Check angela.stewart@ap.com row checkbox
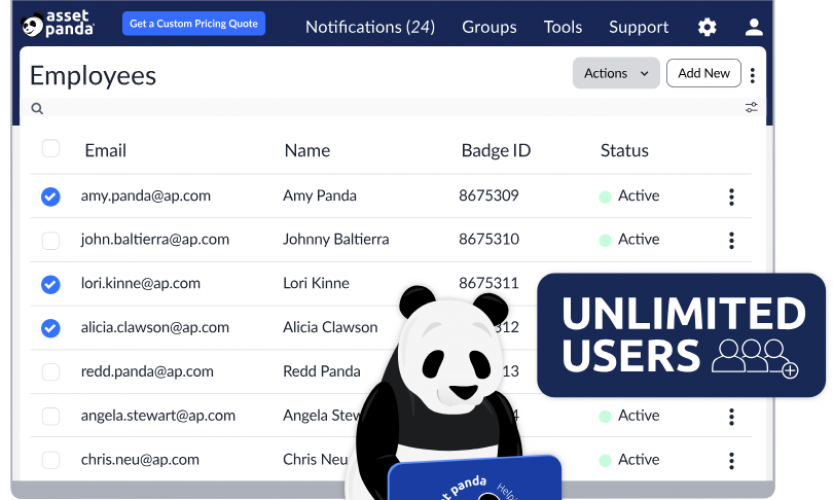Viewport: 833px width, 500px height. pos(51,416)
